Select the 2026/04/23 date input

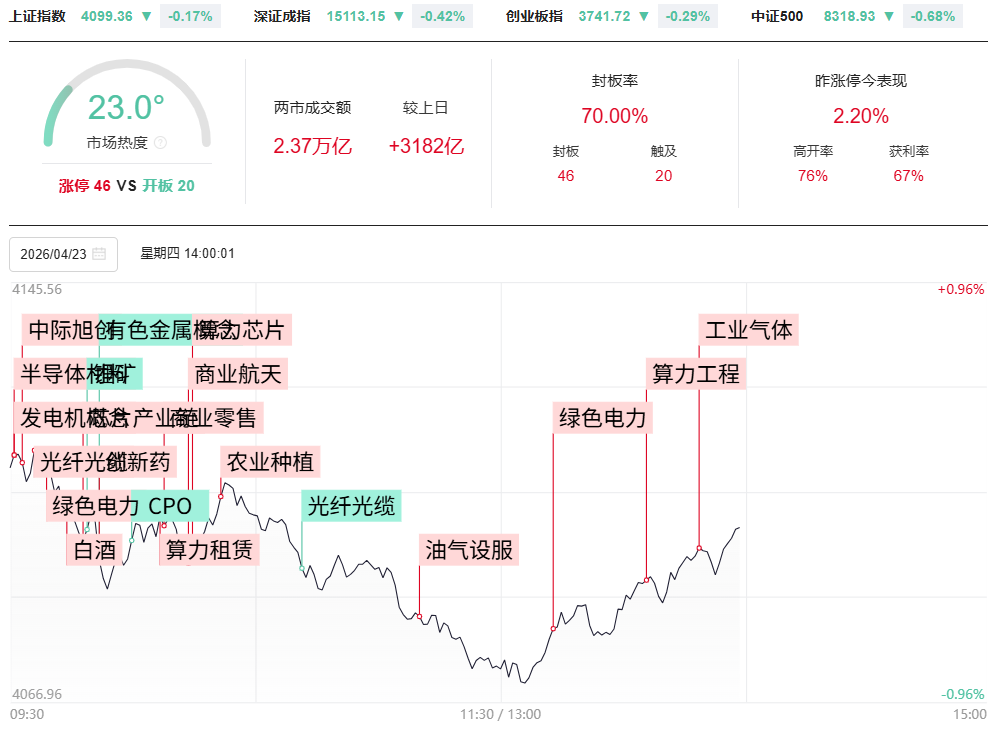tap(53, 254)
